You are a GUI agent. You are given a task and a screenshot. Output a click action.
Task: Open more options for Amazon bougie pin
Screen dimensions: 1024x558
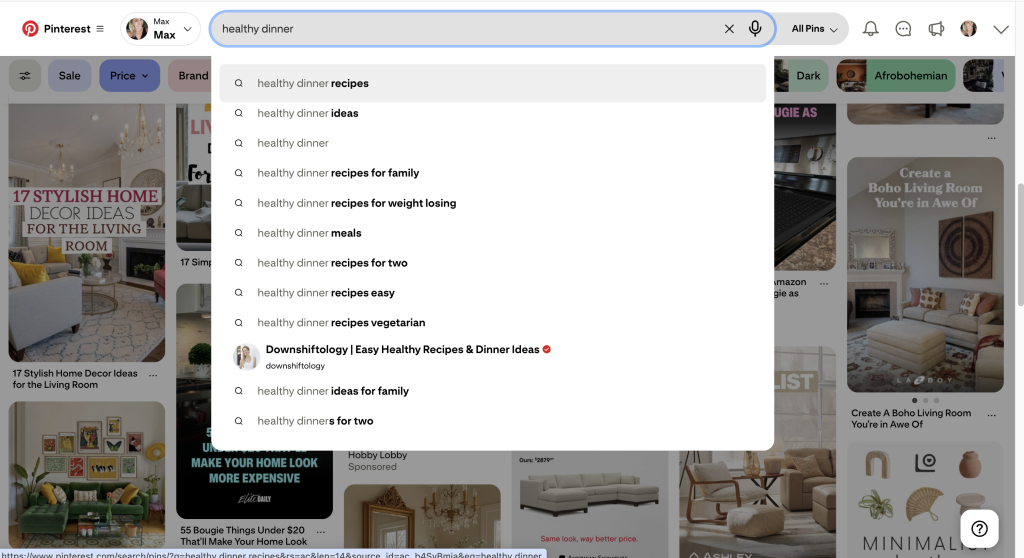pos(824,284)
